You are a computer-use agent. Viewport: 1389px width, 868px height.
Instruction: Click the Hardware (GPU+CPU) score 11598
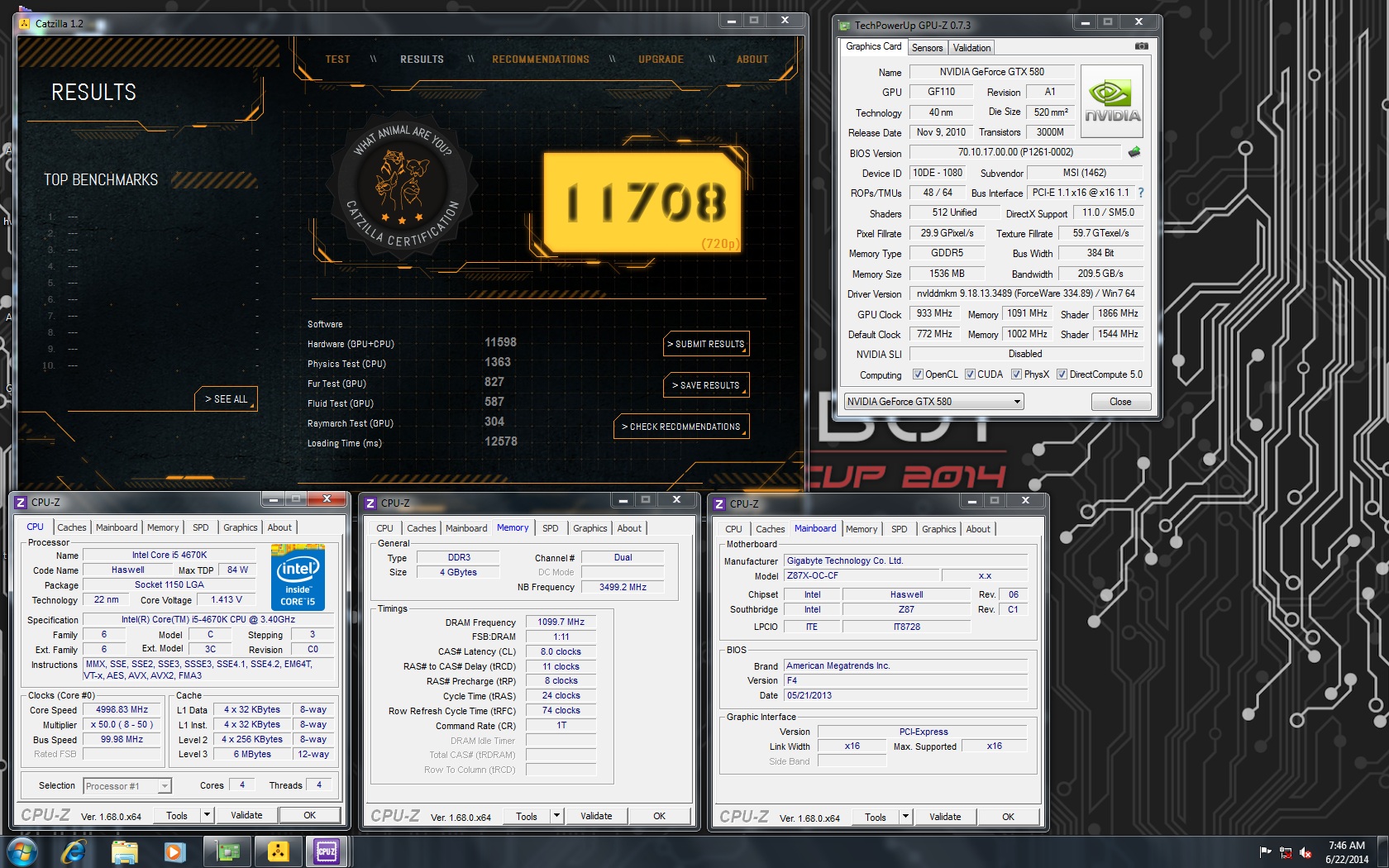(500, 342)
